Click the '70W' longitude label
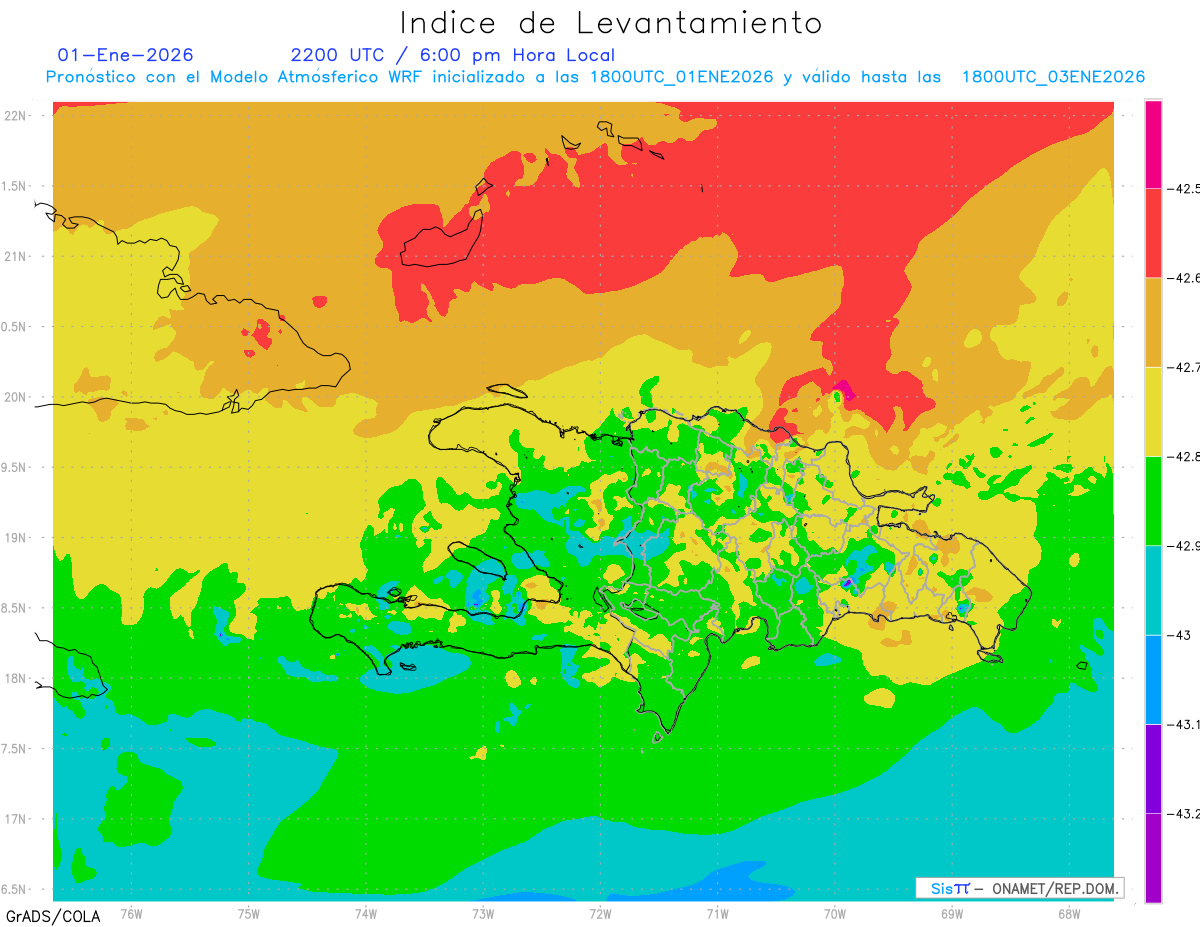 coord(834,913)
